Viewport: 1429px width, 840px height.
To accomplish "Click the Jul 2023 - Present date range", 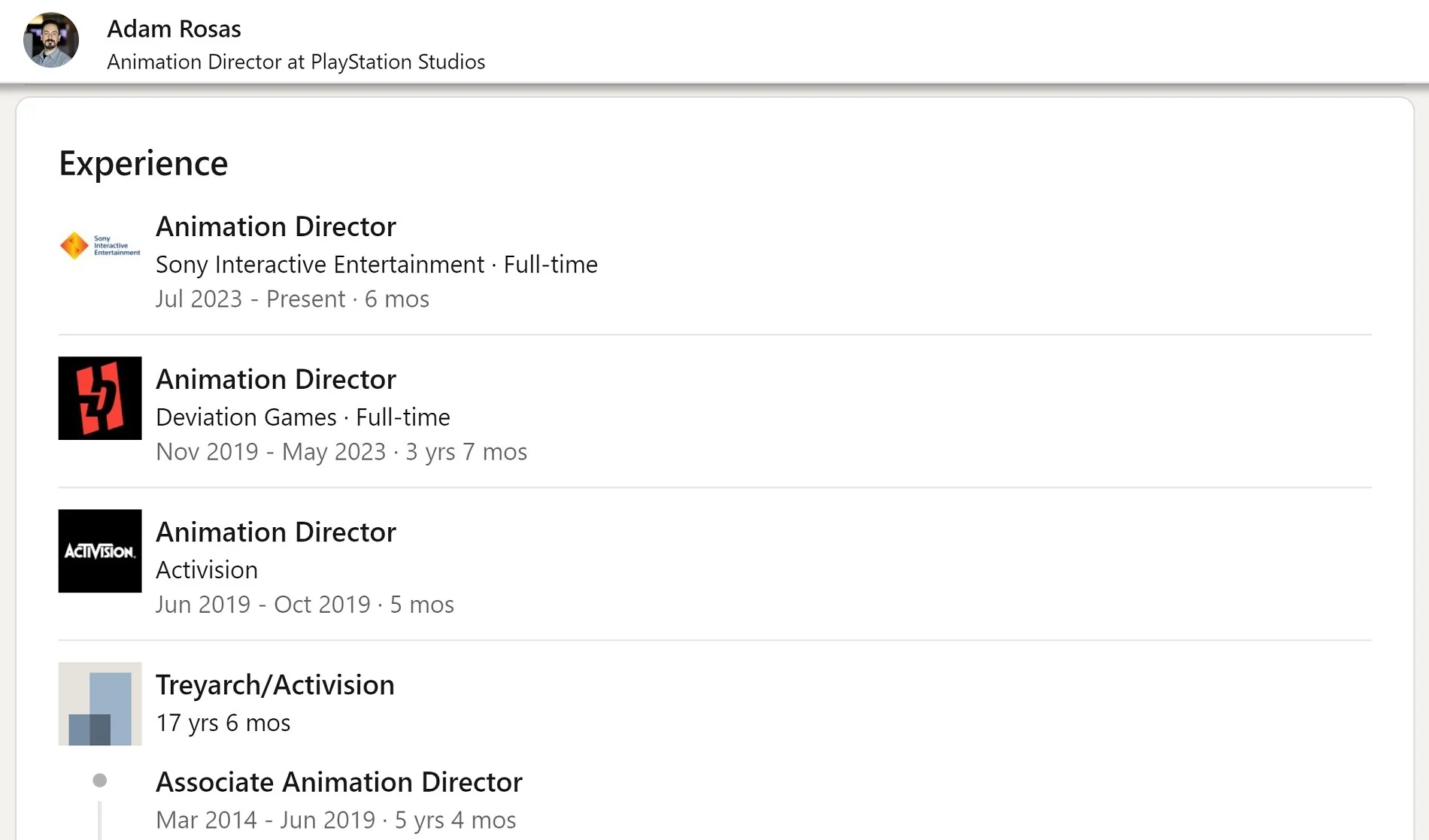I will [292, 299].
